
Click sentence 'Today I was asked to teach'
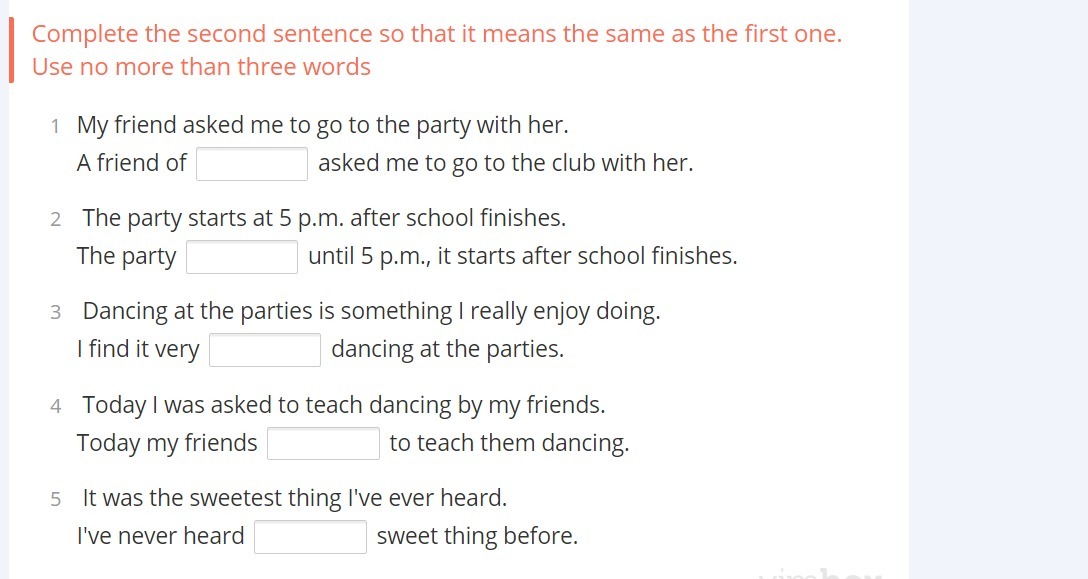[x=344, y=406]
